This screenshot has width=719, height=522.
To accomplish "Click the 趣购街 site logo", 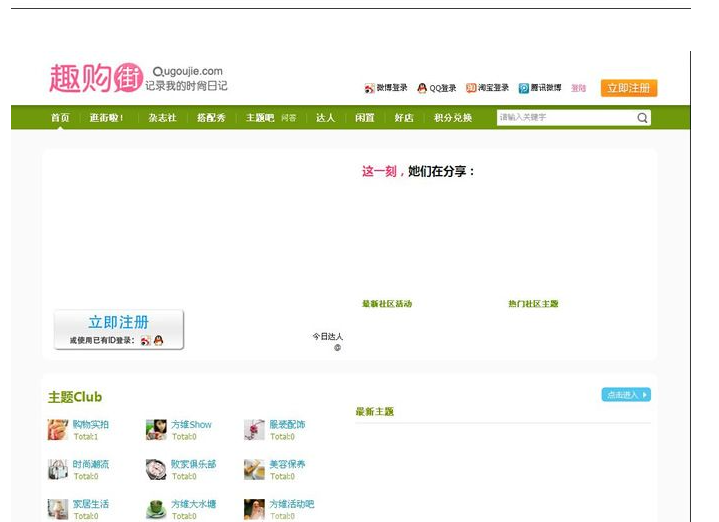I will [x=96, y=78].
